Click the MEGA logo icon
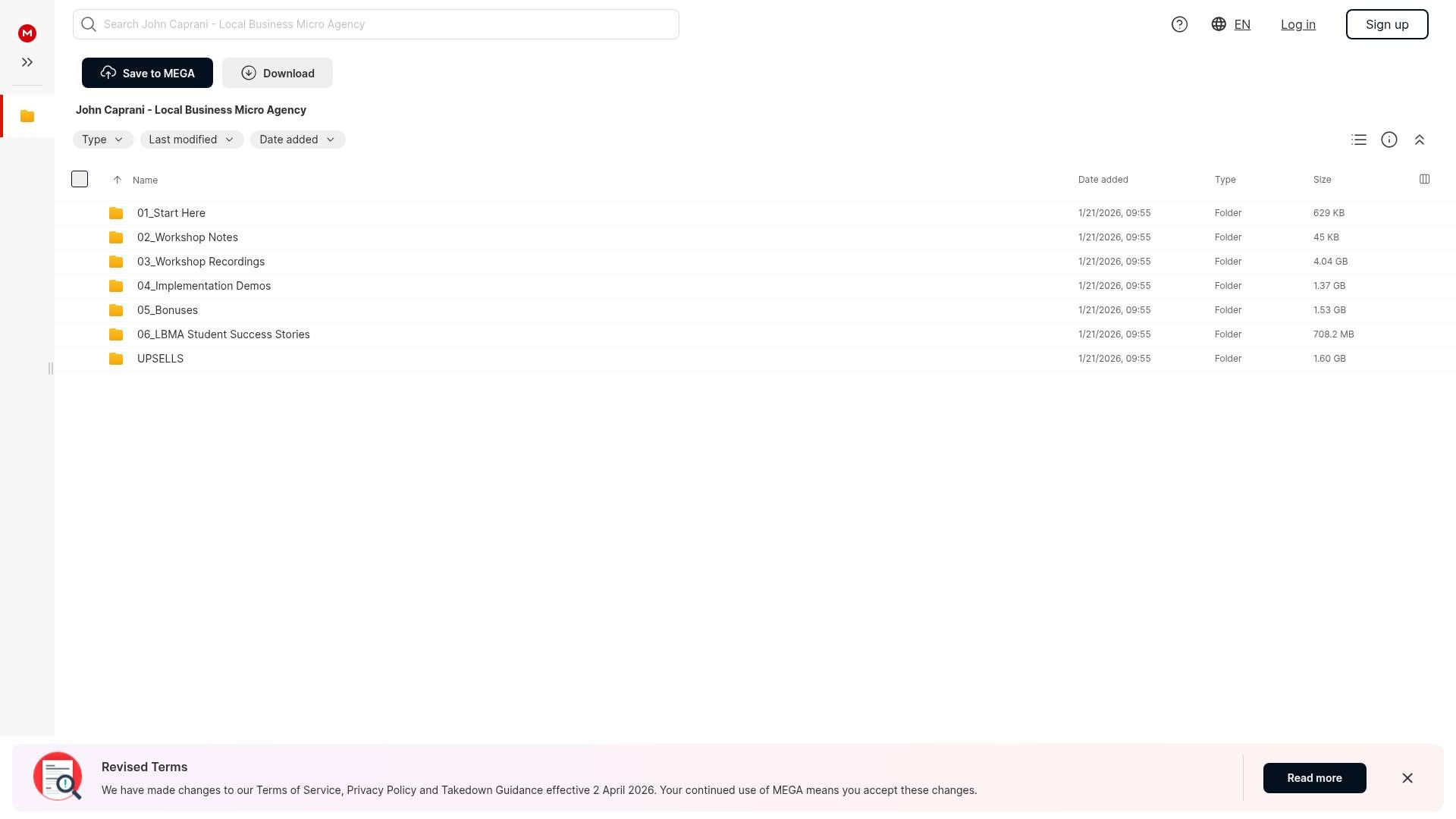The width and height of the screenshot is (1456, 819). [27, 33]
